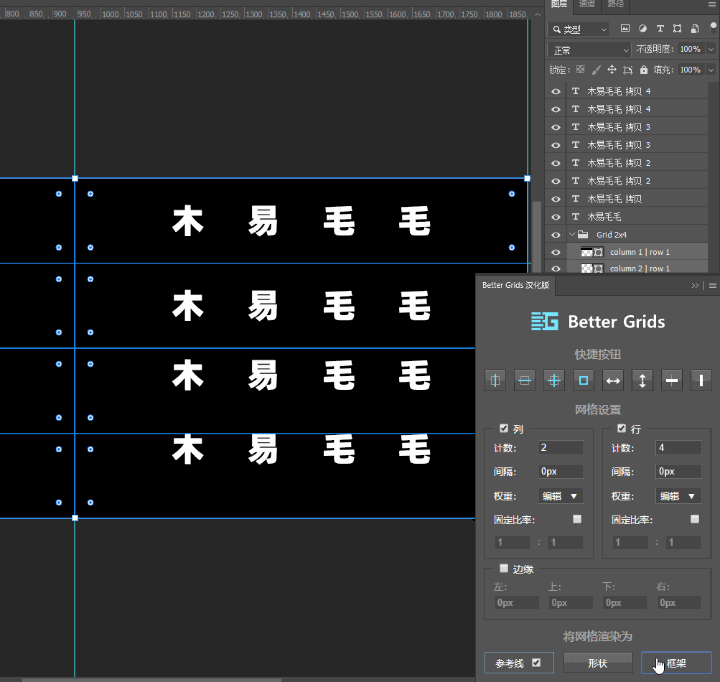Enable the 边缘 margins checkbox
This screenshot has height=682, width=720.
(x=504, y=569)
